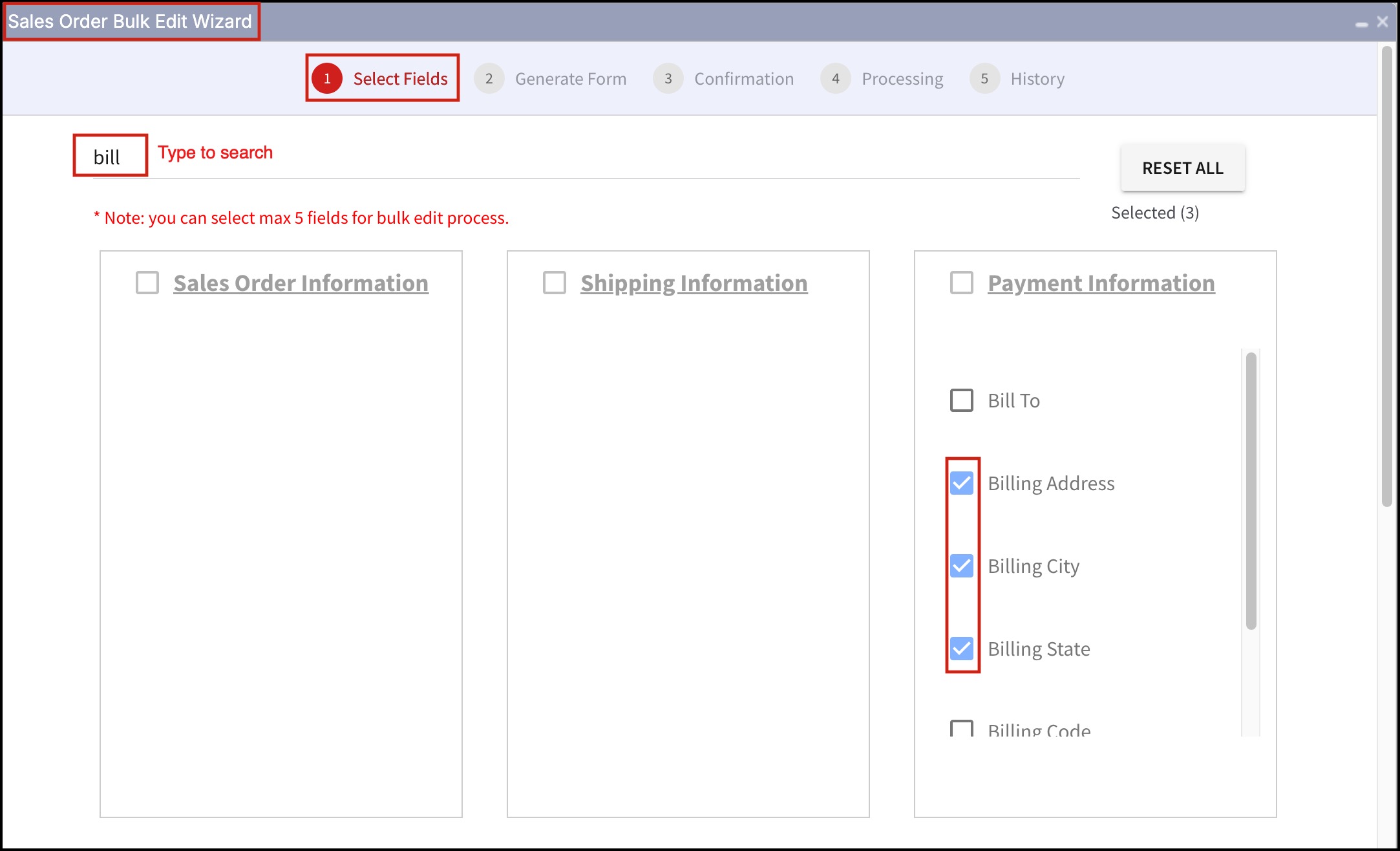Click the Payment Information list scrollbar
Viewport: 1400px width, 851px height.
pyautogui.click(x=1251, y=490)
